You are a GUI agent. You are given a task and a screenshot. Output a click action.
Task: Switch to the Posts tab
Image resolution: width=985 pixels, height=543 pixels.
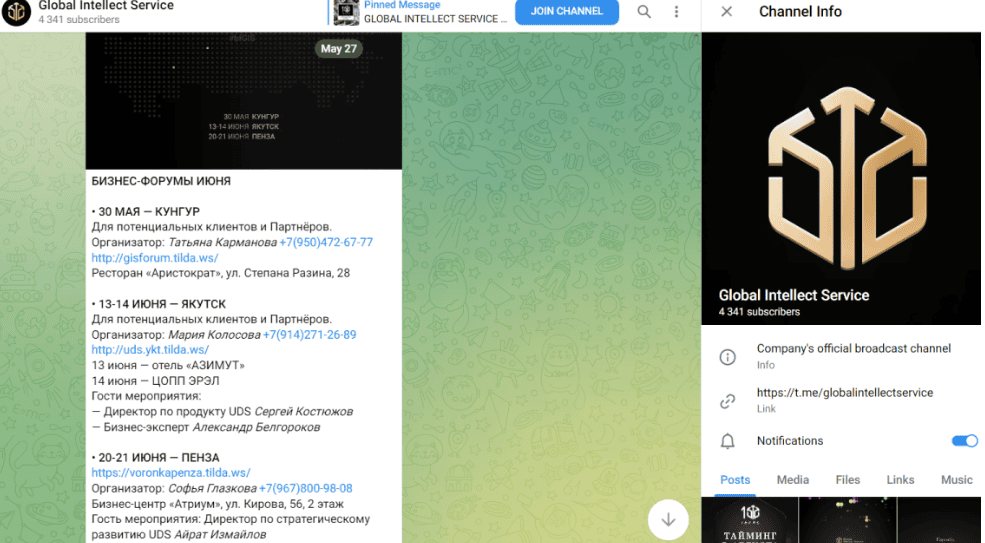(x=735, y=480)
